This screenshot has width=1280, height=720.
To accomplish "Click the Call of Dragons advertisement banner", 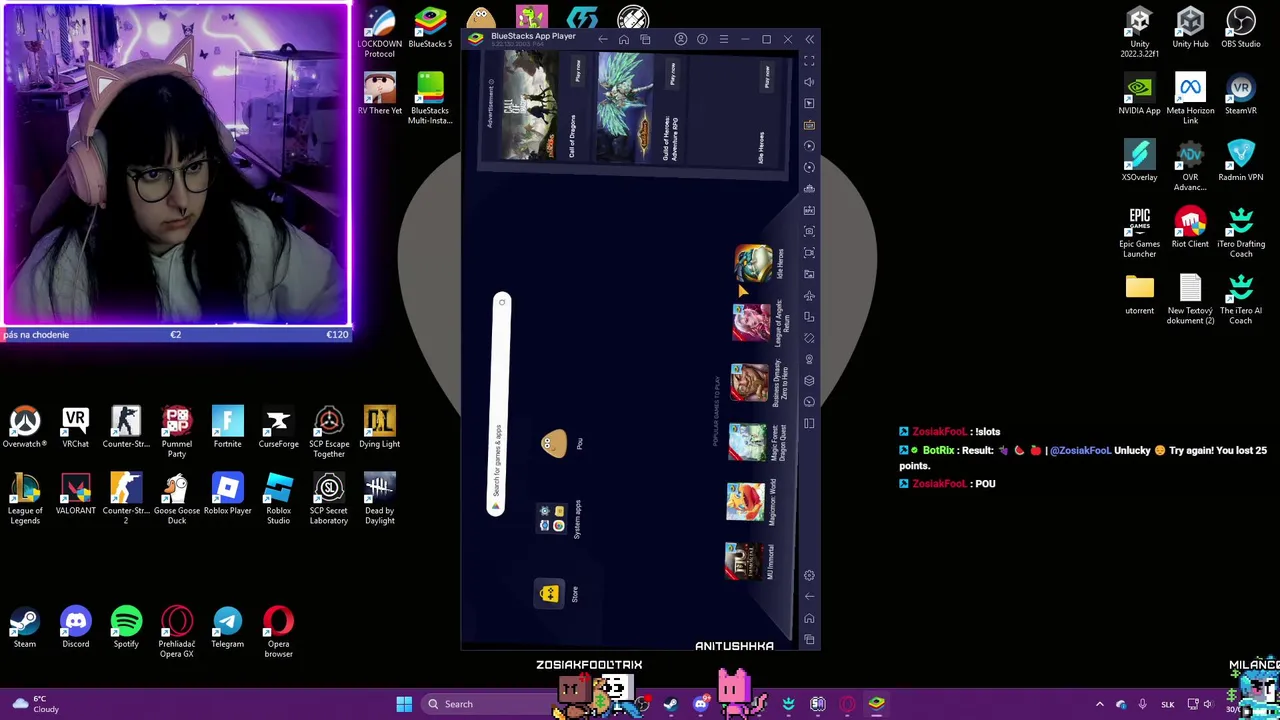I will (530, 107).
